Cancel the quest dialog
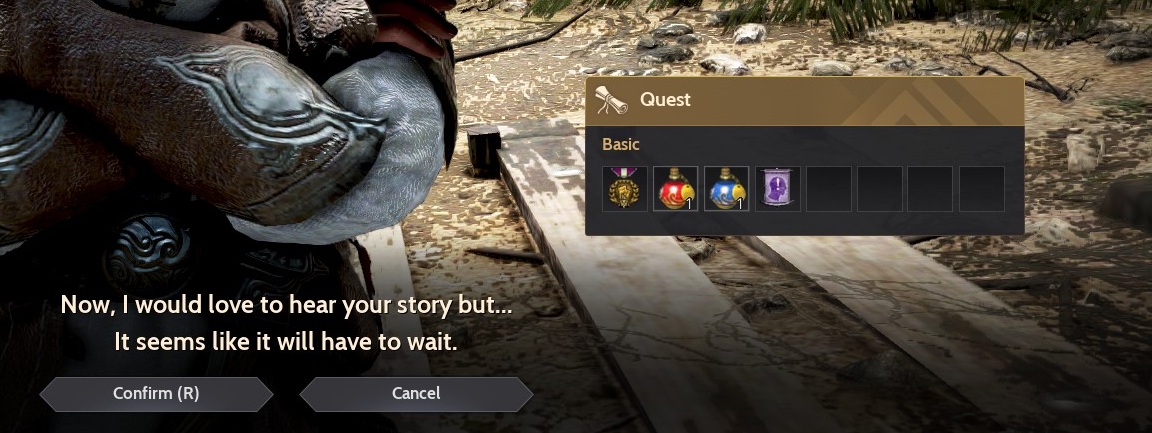The height and width of the screenshot is (433, 1152). [x=416, y=394]
